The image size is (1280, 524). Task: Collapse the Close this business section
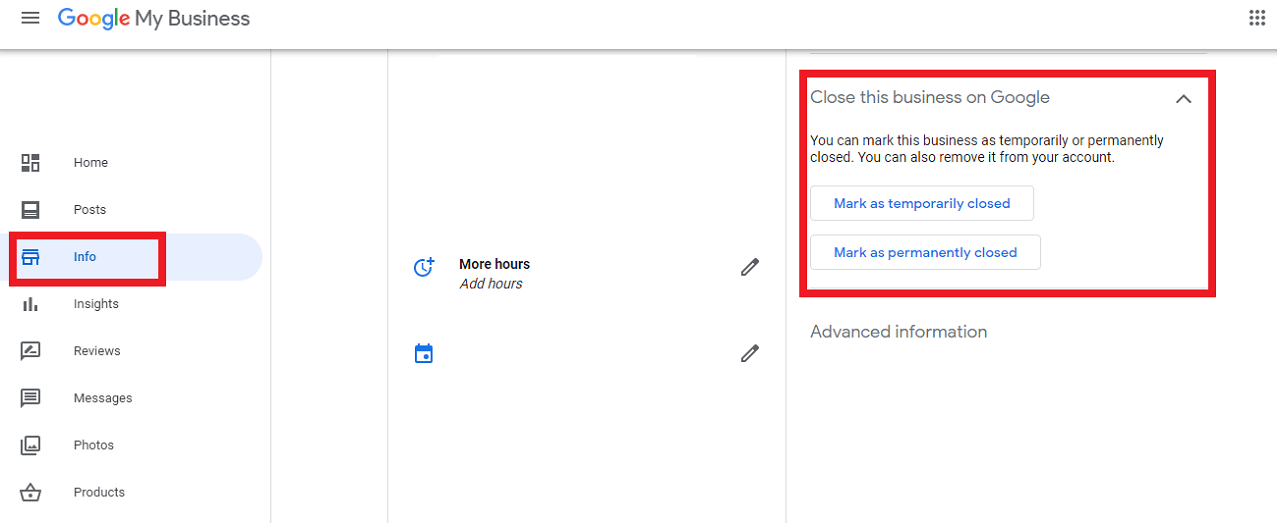[x=1184, y=99]
